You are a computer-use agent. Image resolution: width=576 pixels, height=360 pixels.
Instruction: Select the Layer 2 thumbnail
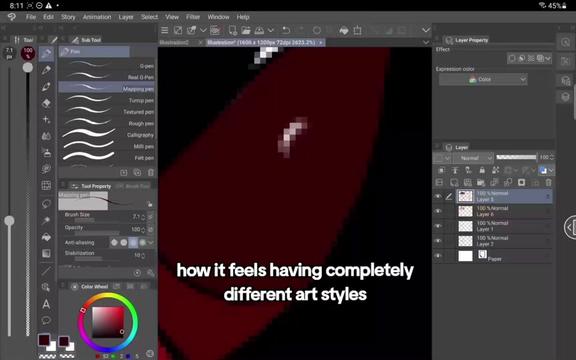point(465,241)
